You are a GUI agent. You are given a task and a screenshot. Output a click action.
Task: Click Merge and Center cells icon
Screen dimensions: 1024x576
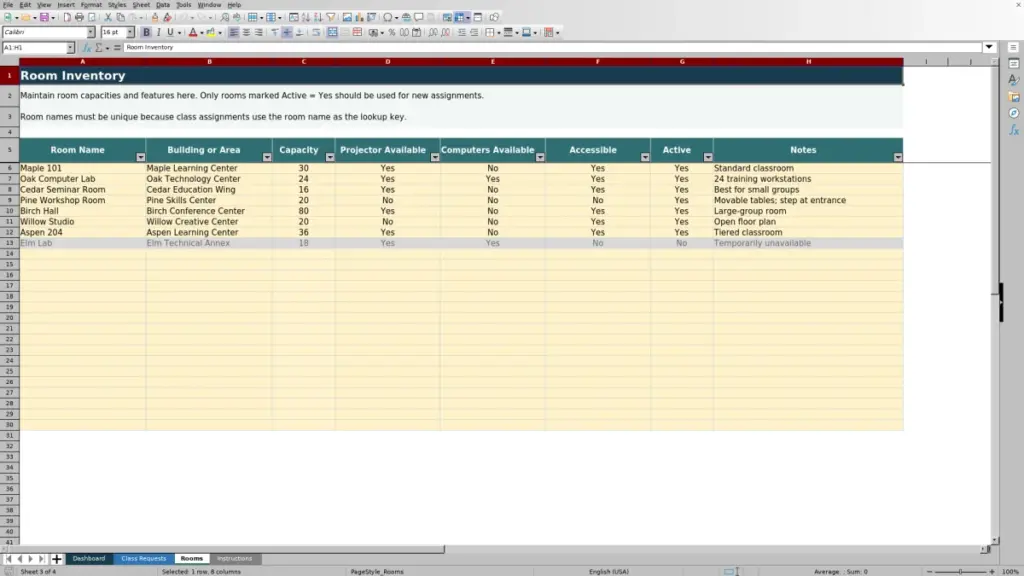(x=332, y=32)
